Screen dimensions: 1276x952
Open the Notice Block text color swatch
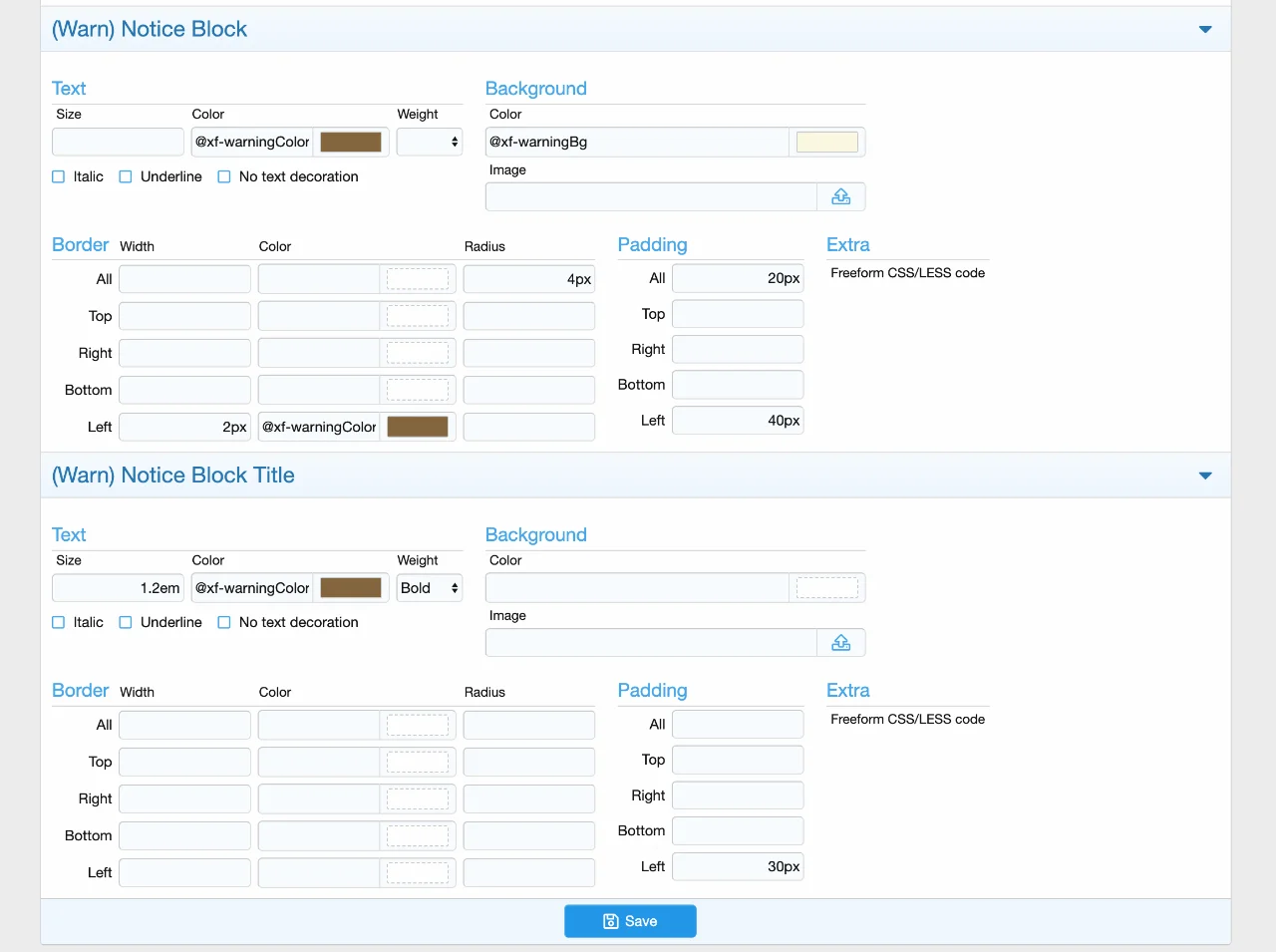click(x=351, y=143)
